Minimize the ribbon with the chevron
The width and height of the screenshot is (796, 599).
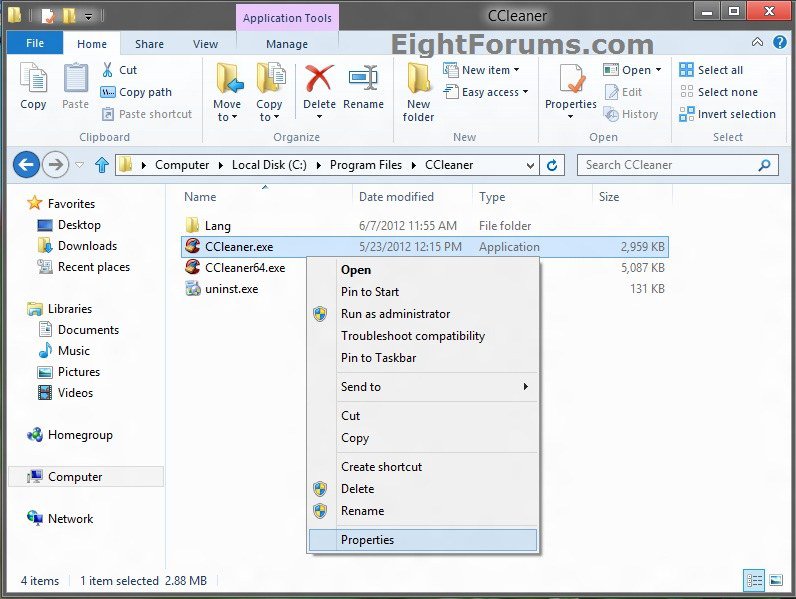pos(757,42)
